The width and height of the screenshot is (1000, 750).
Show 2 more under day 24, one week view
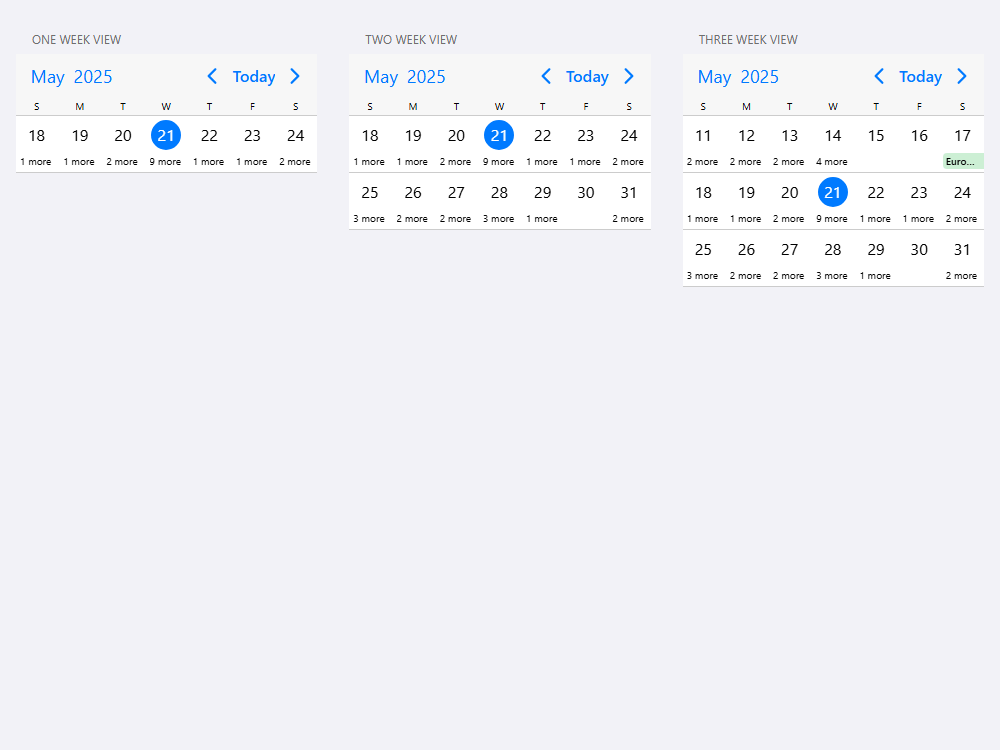coord(295,162)
